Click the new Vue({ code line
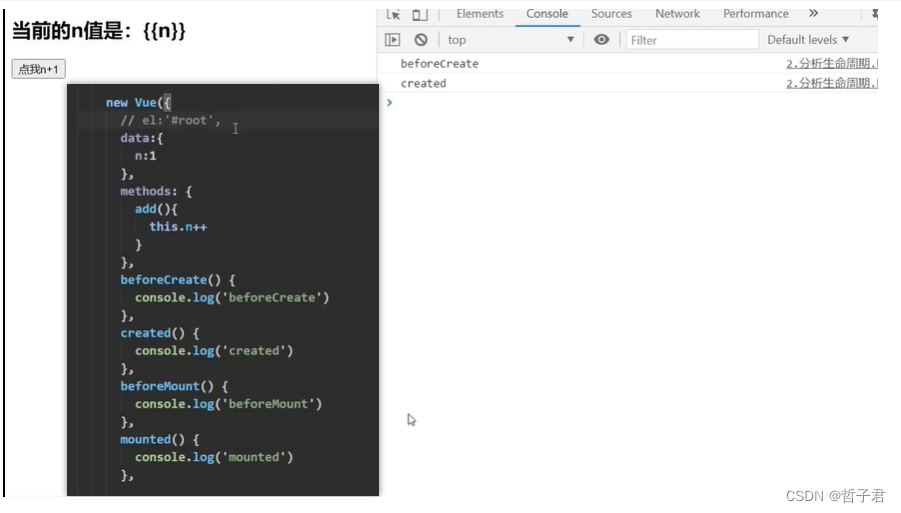The height and width of the screenshot is (513, 901). click(x=138, y=102)
